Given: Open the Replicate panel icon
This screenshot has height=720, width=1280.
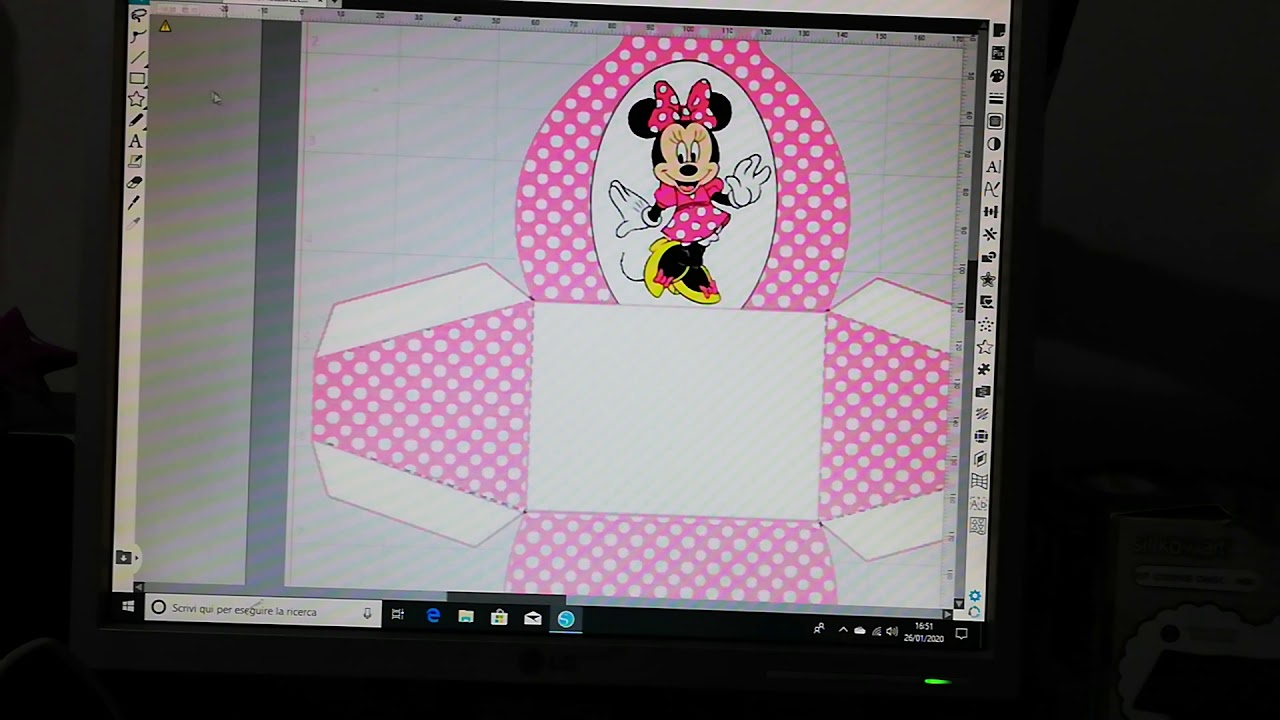Looking at the screenshot, I should point(990,234).
